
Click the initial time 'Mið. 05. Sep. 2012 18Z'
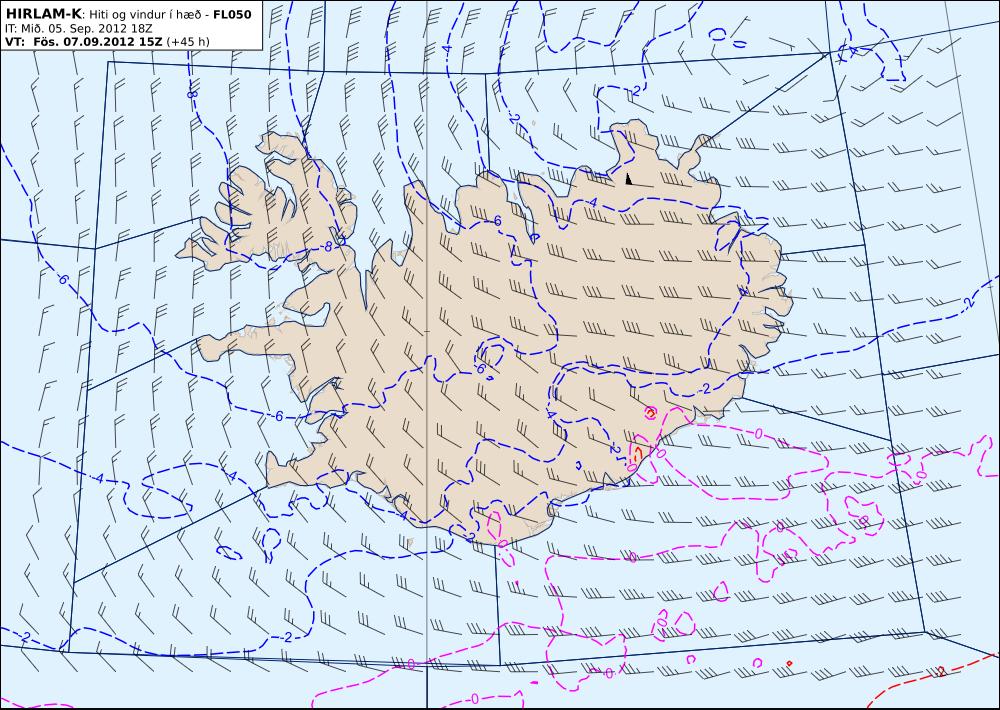point(86,28)
